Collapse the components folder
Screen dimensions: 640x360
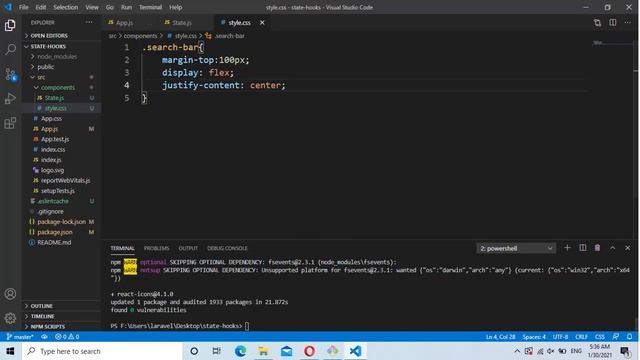coord(58,88)
